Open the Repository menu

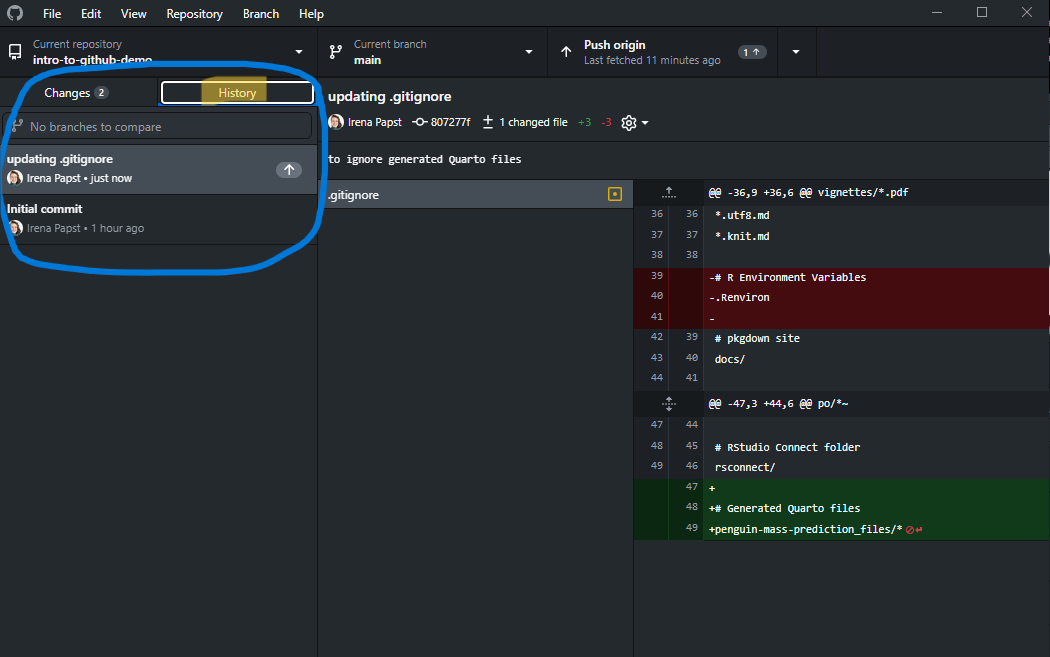(194, 14)
